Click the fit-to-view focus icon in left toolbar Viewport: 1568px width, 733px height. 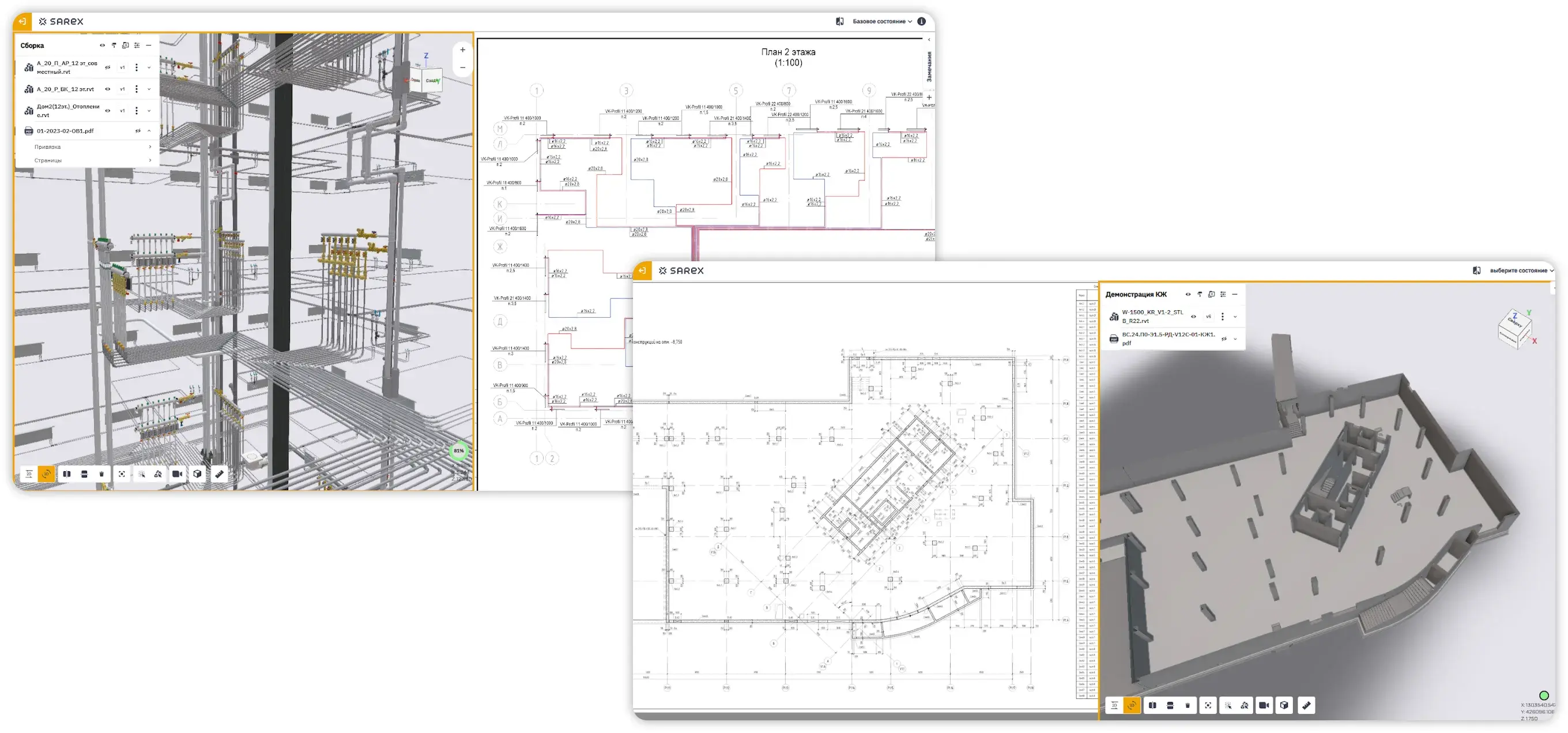[122, 473]
